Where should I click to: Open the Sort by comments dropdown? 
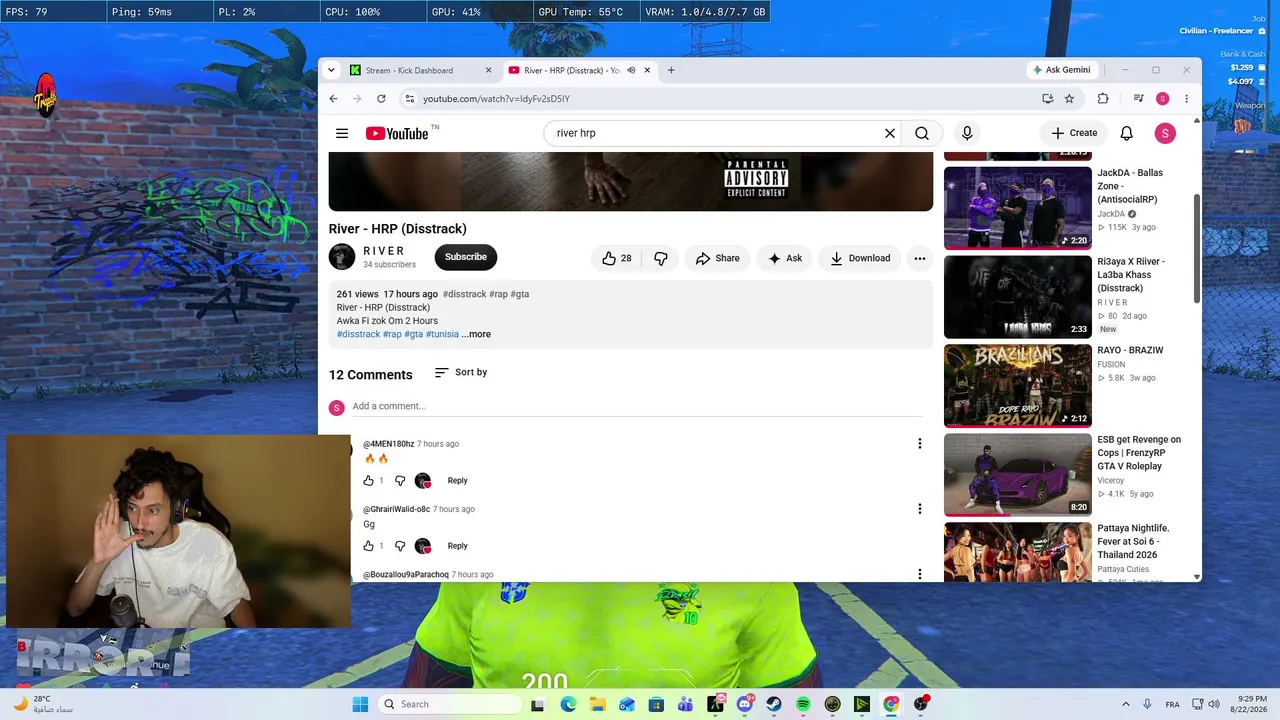coord(461,373)
